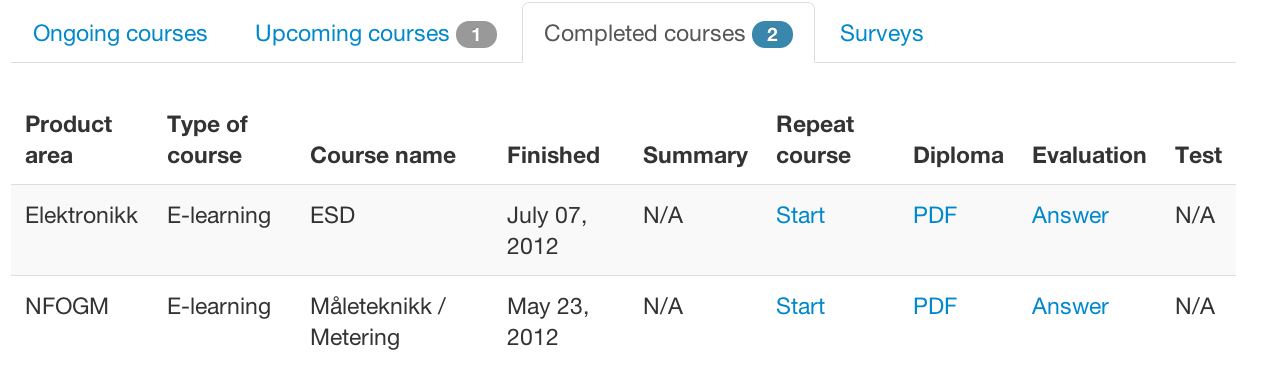Click the Product area column header
The width and height of the screenshot is (1271, 368).
click(x=69, y=140)
